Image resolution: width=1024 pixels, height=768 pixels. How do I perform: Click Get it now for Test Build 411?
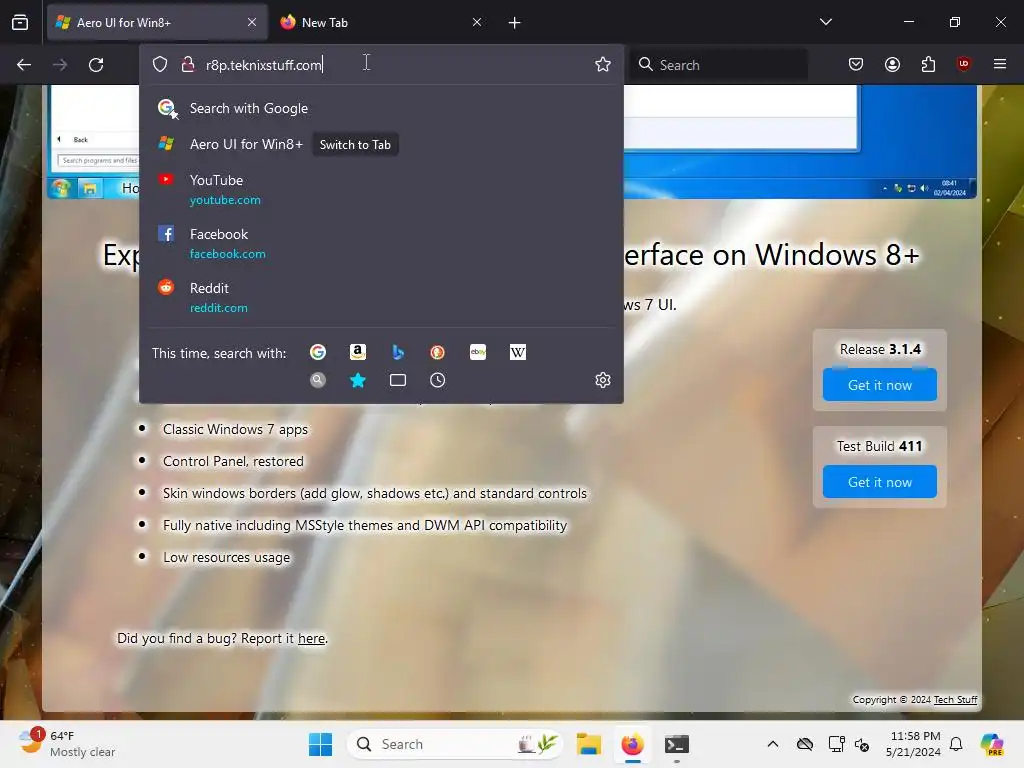pos(880,482)
